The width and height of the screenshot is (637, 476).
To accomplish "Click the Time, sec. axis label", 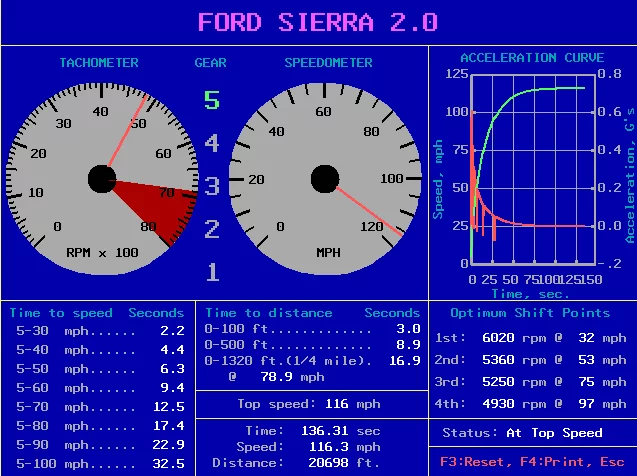I will [531, 294].
